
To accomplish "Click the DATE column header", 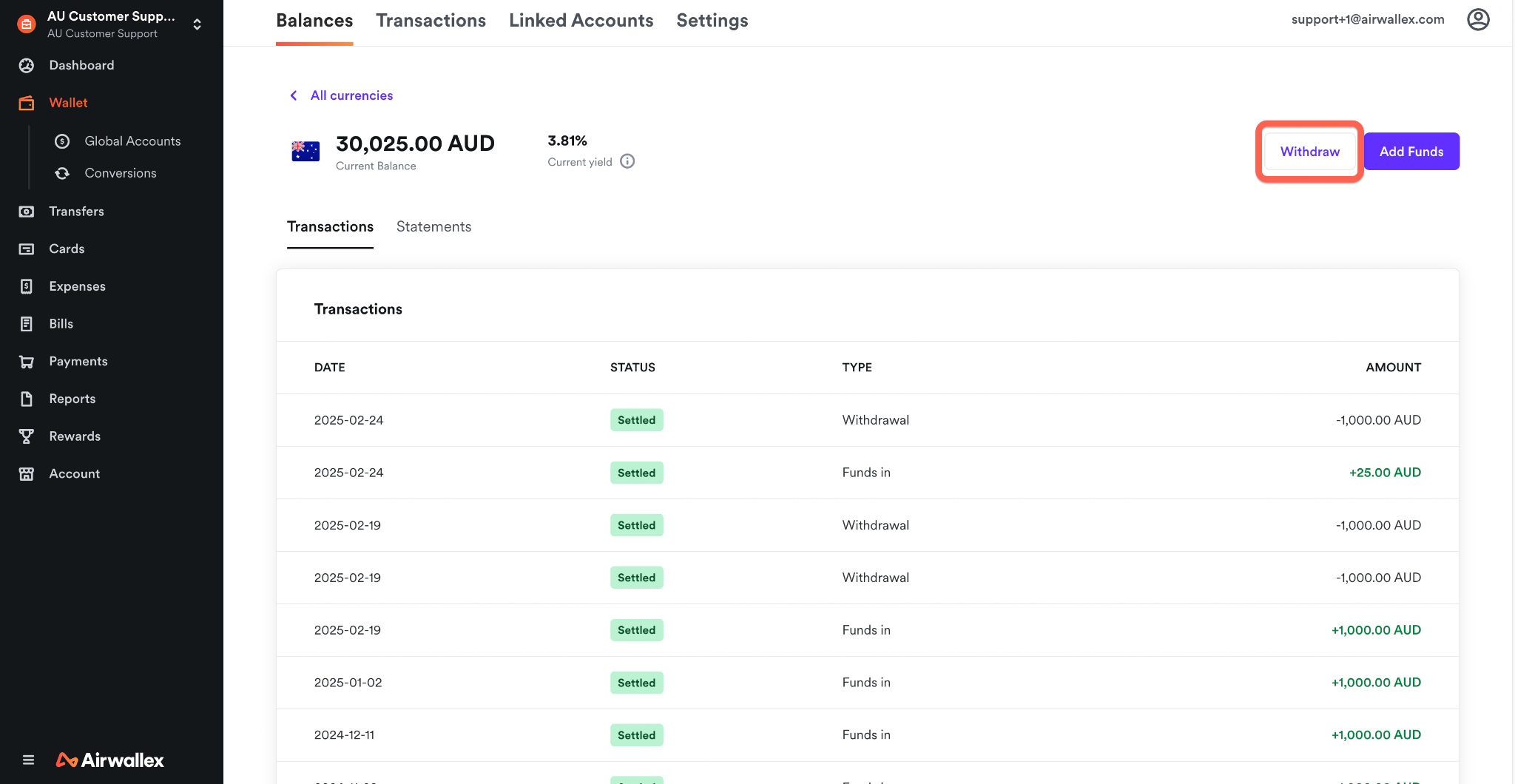I will 330,368.
